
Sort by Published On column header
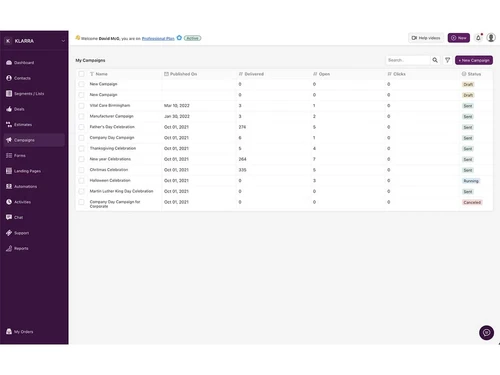coord(180,74)
